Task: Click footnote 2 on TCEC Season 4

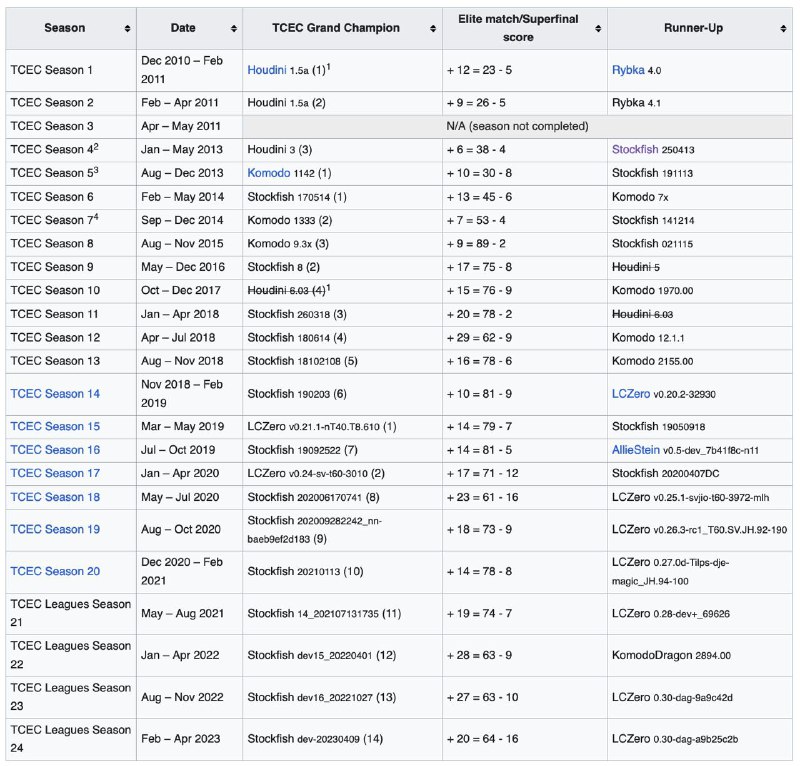Action: coord(96,146)
